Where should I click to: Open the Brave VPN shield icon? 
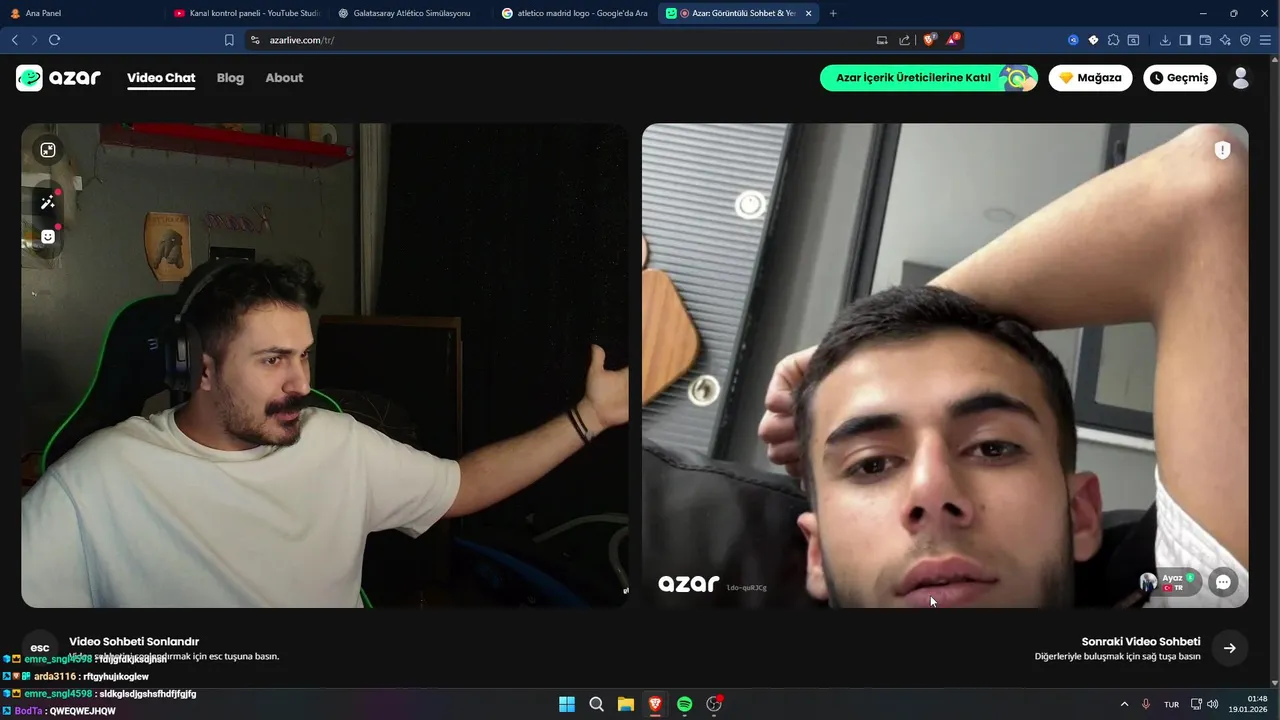(1245, 40)
